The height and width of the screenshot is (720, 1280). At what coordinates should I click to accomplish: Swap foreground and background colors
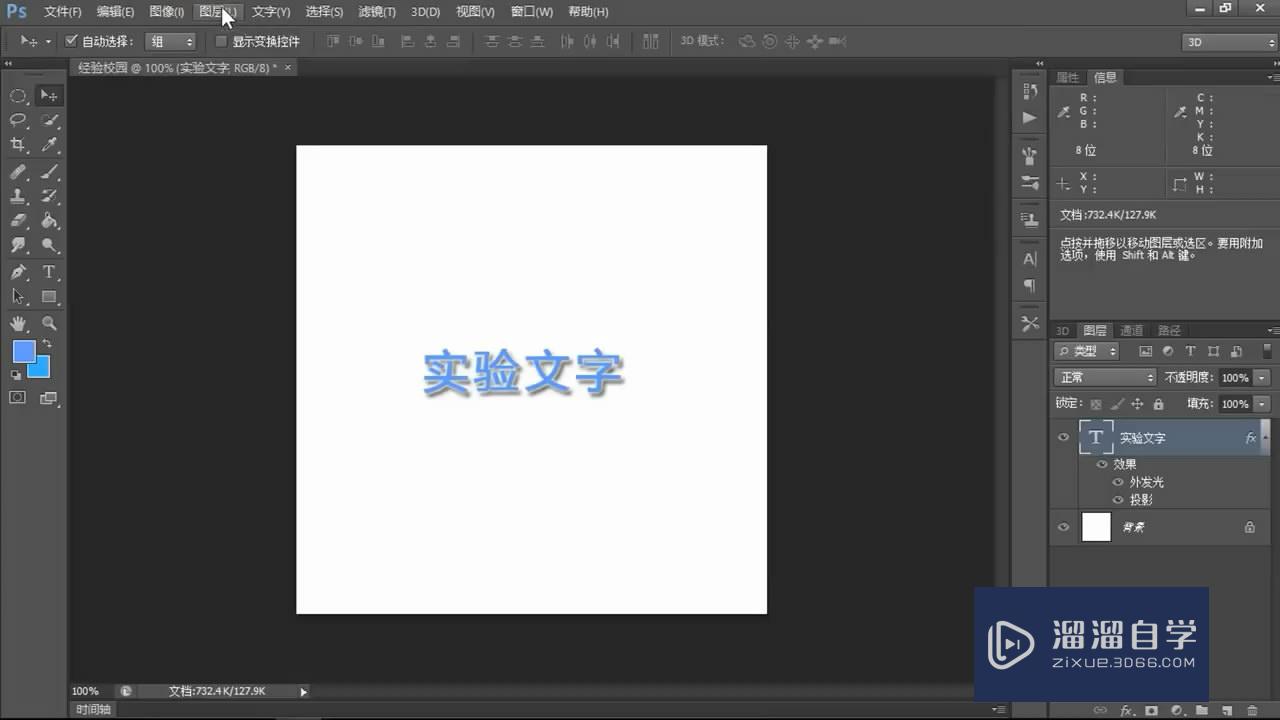47,344
